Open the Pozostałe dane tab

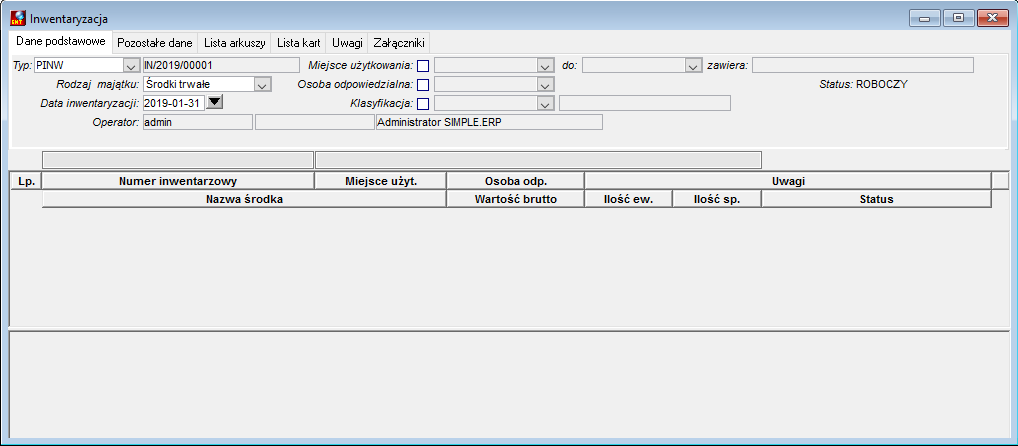coord(155,43)
